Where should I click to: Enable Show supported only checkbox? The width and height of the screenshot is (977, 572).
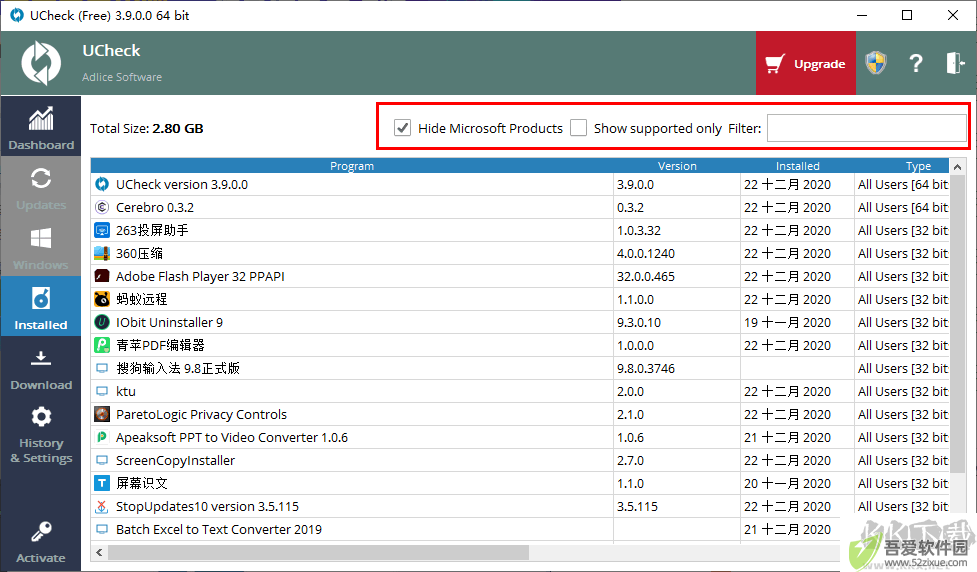tap(578, 128)
